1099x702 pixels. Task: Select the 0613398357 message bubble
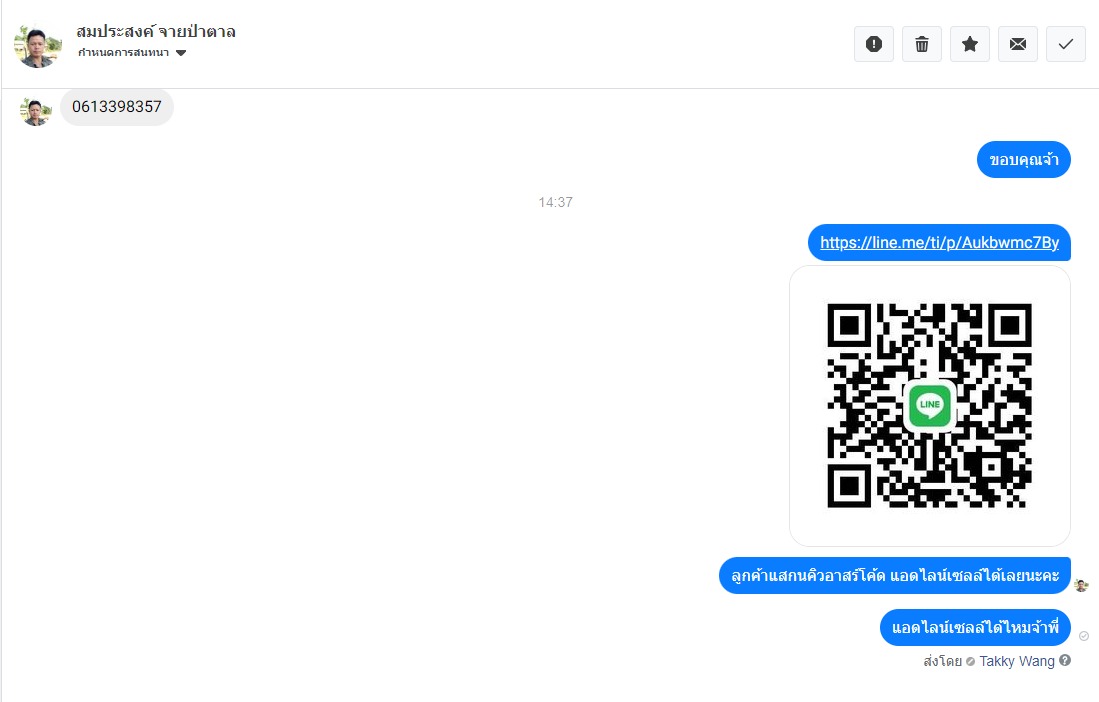(117, 107)
